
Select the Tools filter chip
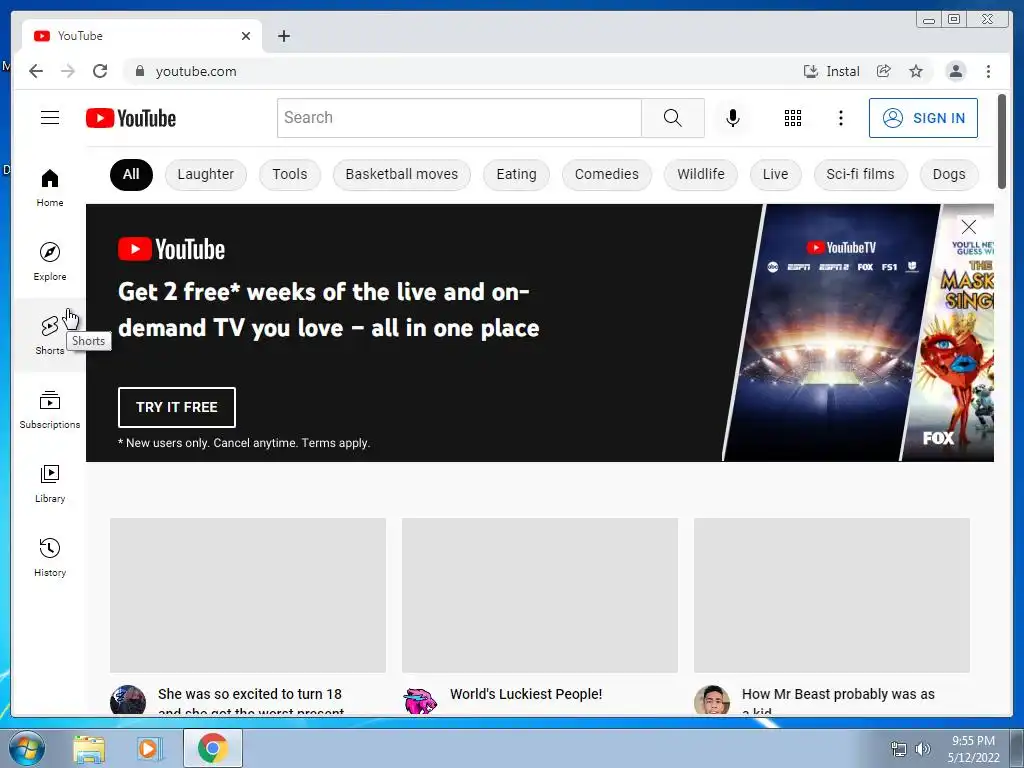(x=290, y=174)
